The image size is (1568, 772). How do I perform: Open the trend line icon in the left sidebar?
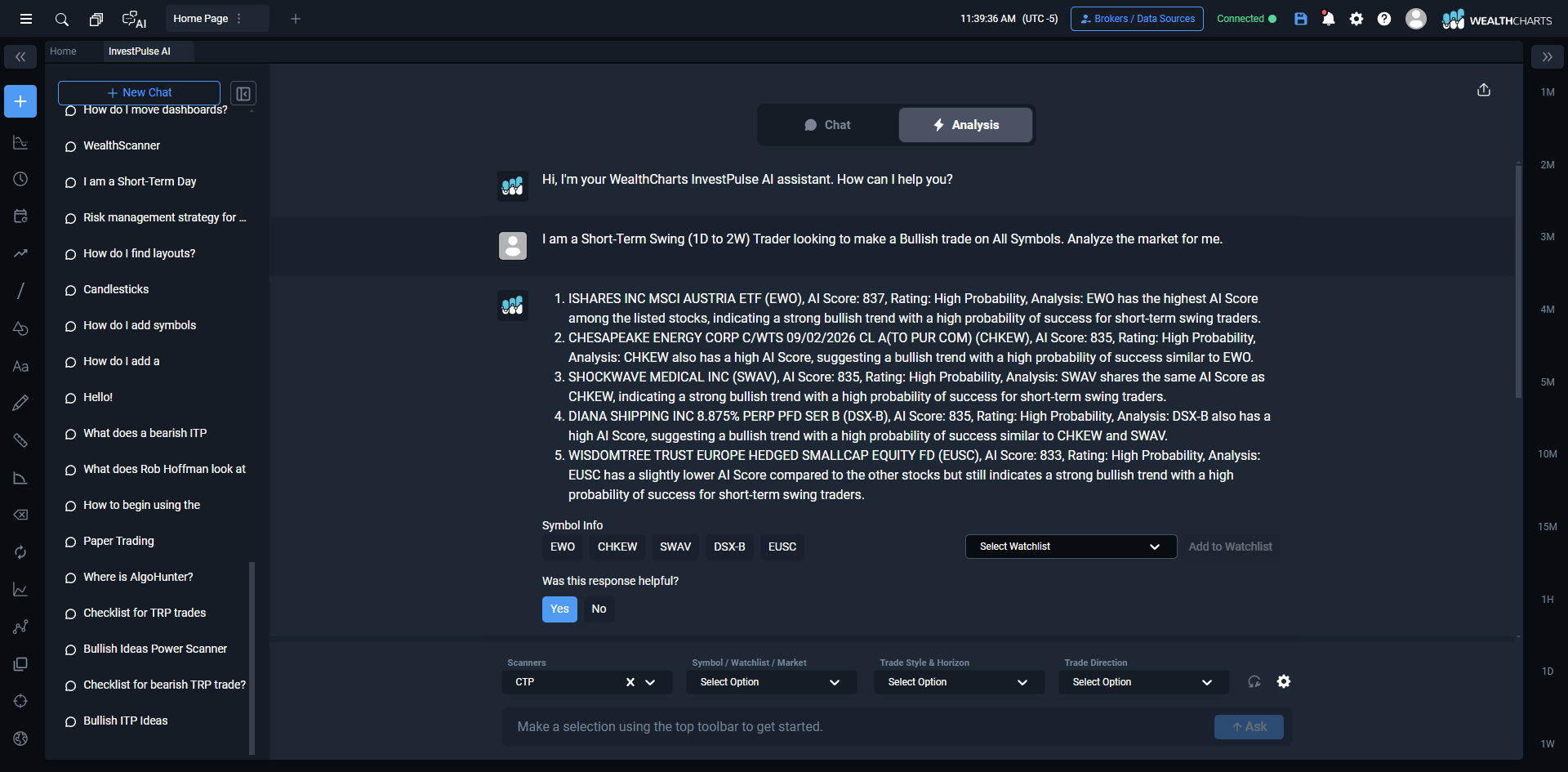20,253
